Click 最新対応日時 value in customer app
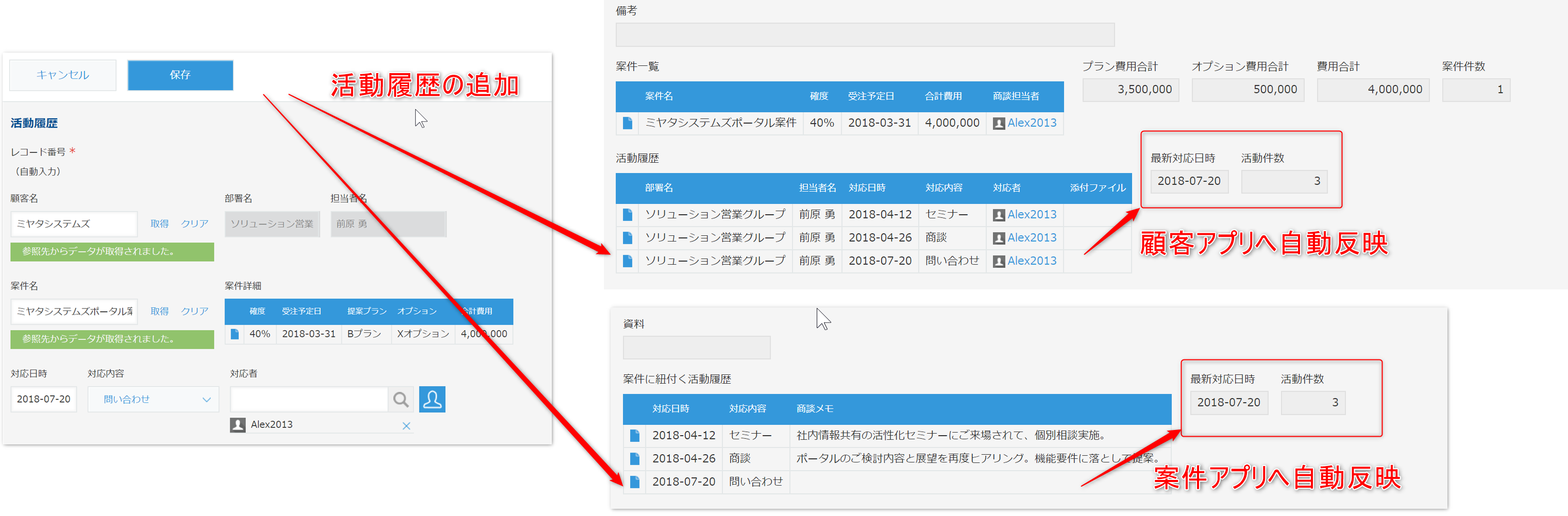Screen dimensions: 1568x516 [1189, 181]
